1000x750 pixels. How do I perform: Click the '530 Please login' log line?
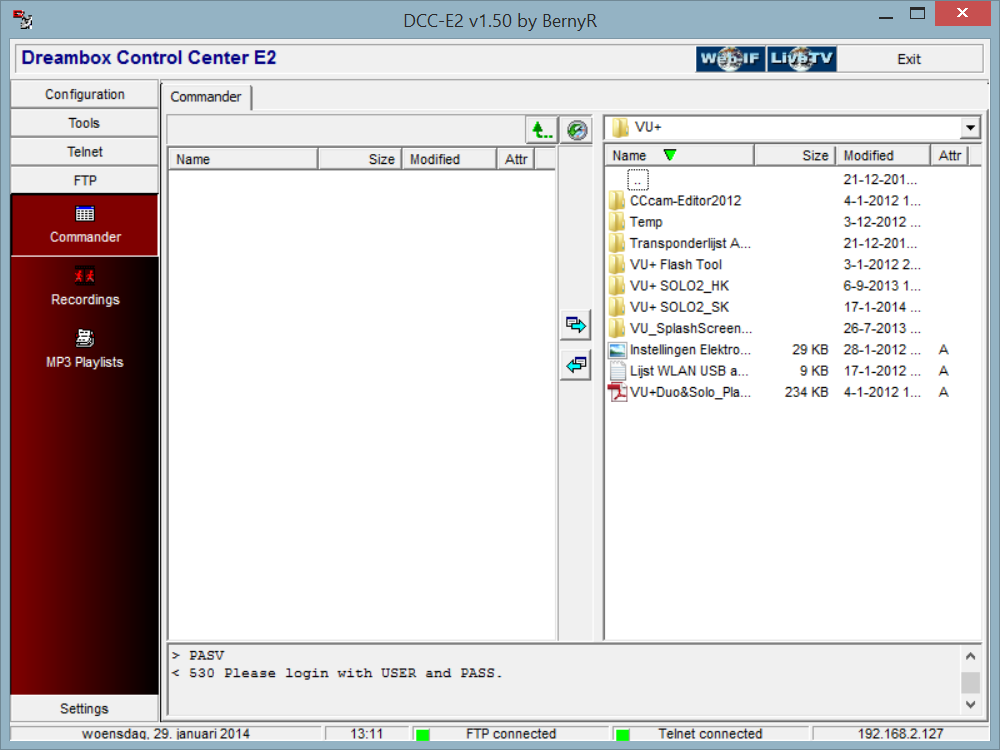point(337,673)
